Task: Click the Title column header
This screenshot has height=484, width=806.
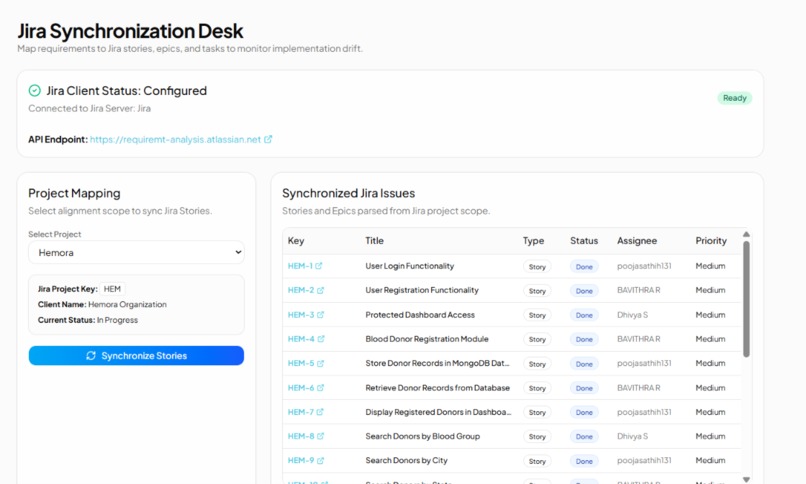Action: (x=374, y=240)
